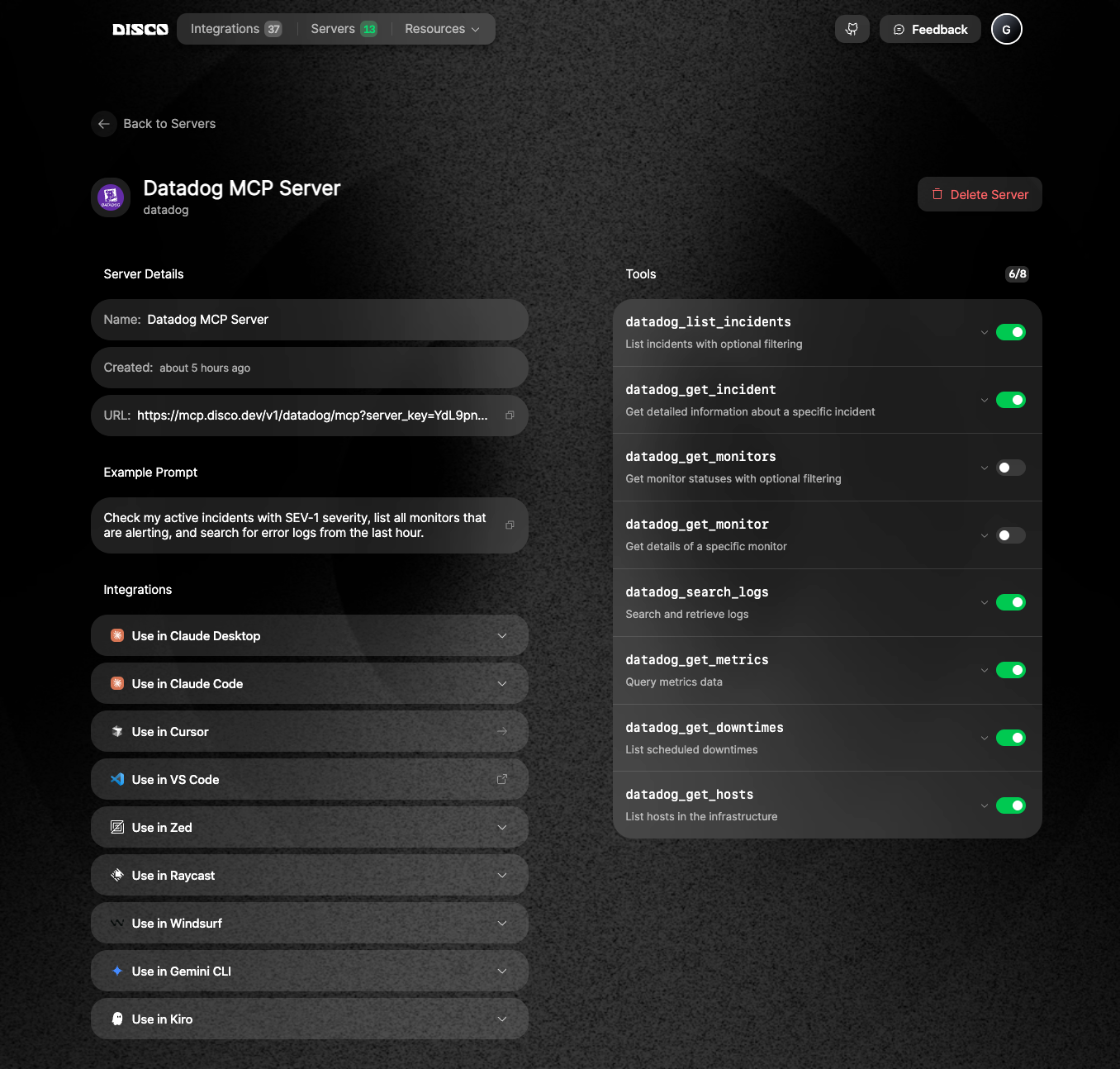The height and width of the screenshot is (1069, 1120).
Task: Click the server URL field text
Action: [312, 416]
